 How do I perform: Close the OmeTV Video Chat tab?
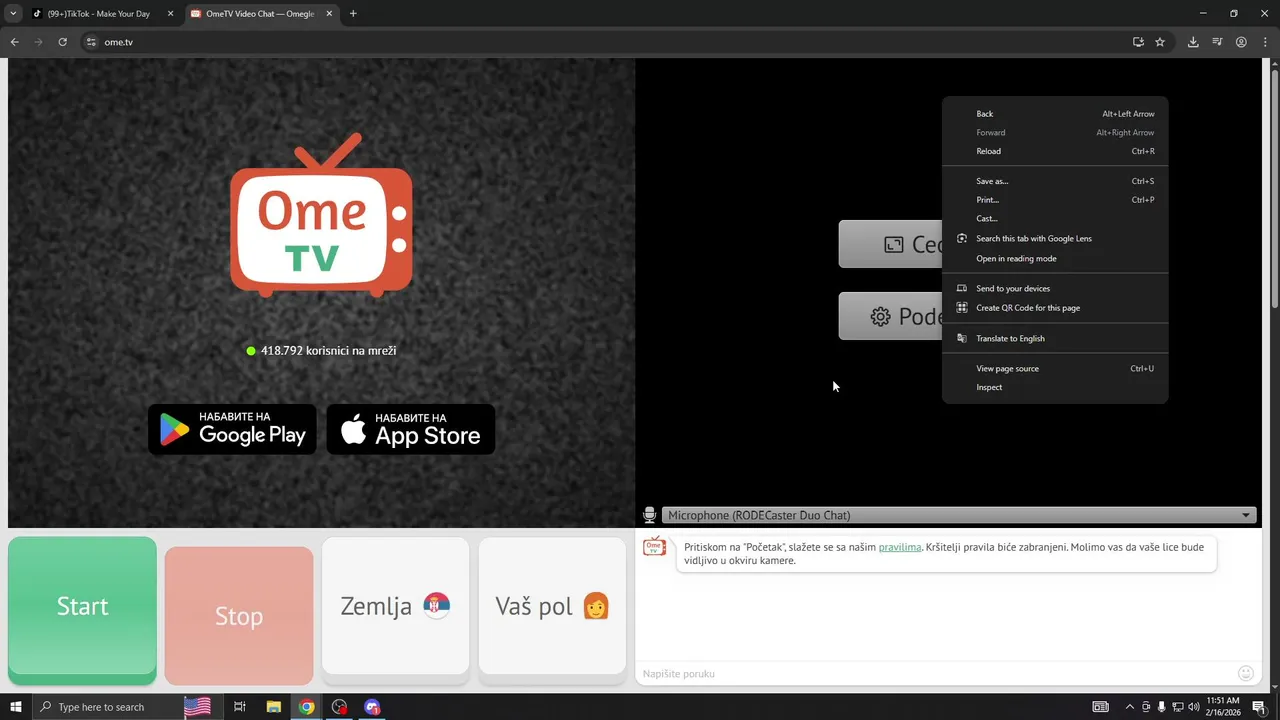click(330, 14)
